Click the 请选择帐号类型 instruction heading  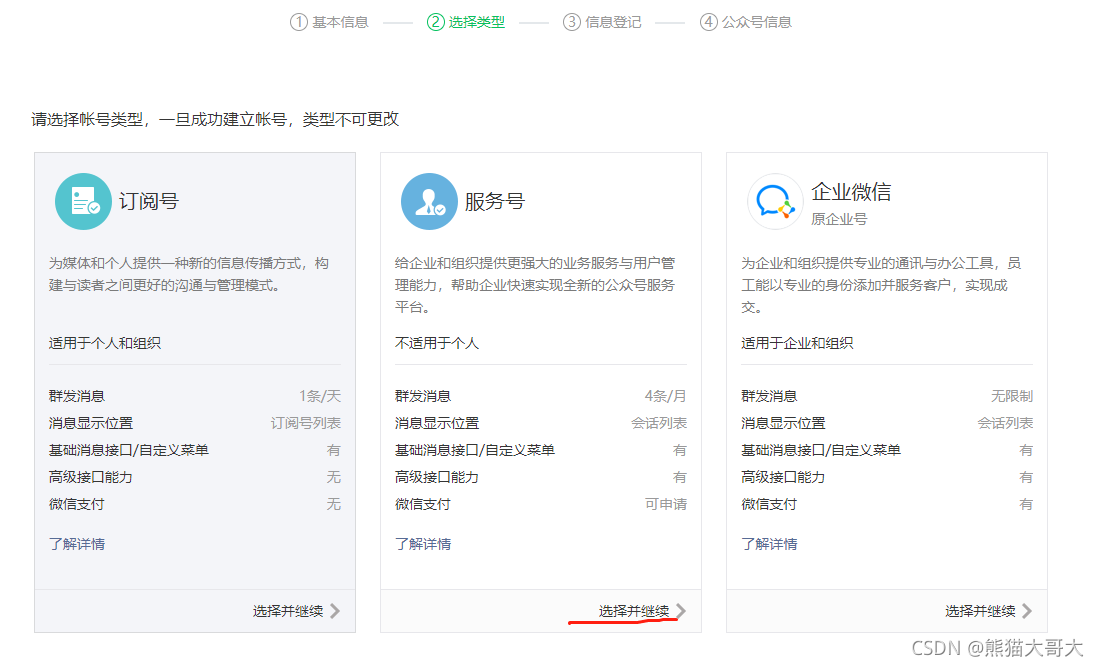click(215, 119)
